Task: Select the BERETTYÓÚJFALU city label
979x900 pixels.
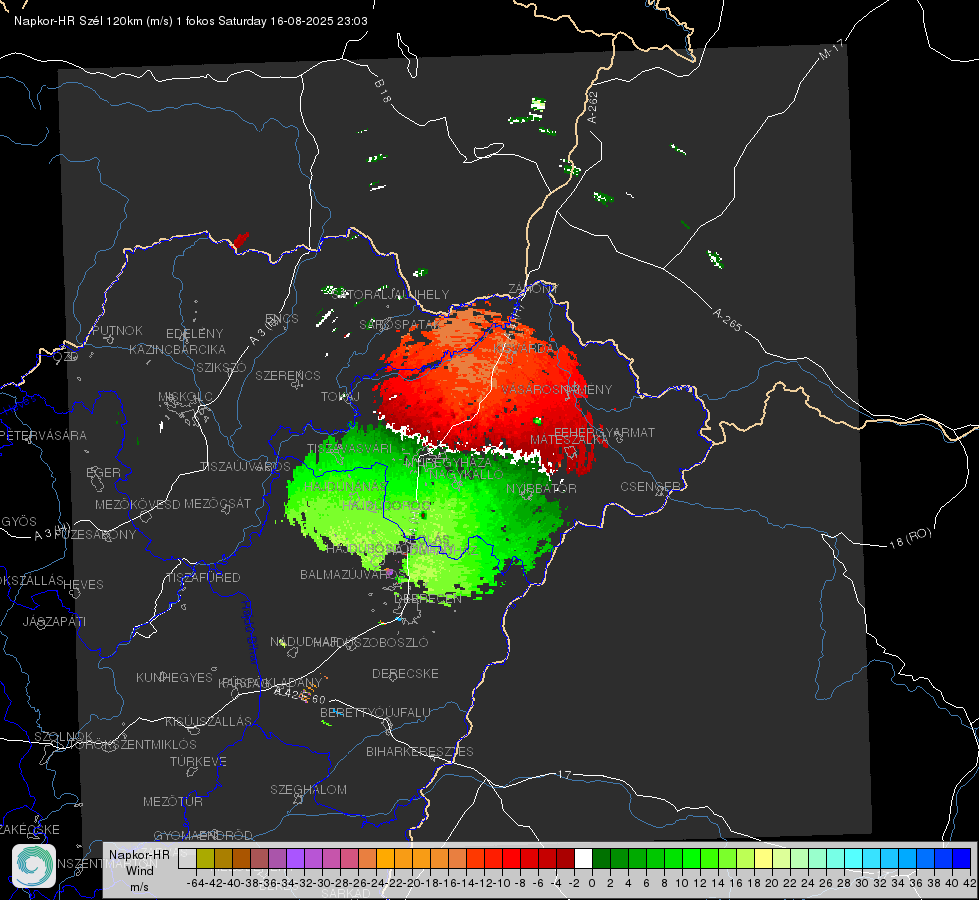Action: [375, 713]
